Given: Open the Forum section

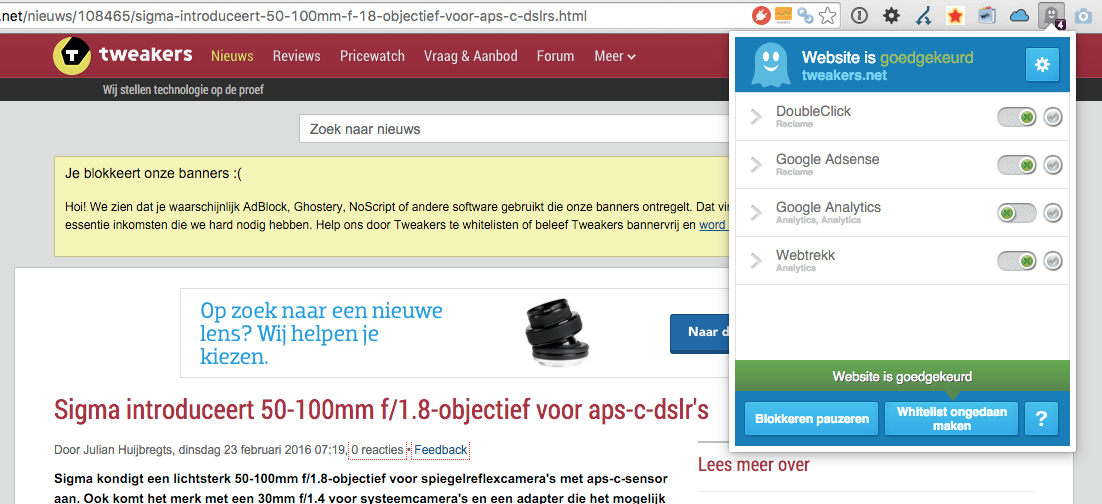Looking at the screenshot, I should [x=555, y=56].
